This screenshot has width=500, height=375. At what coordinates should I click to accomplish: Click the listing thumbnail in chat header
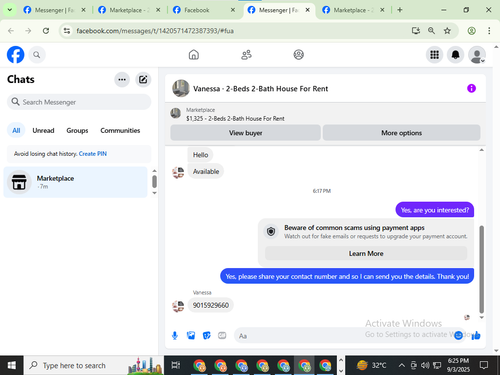[x=181, y=88]
